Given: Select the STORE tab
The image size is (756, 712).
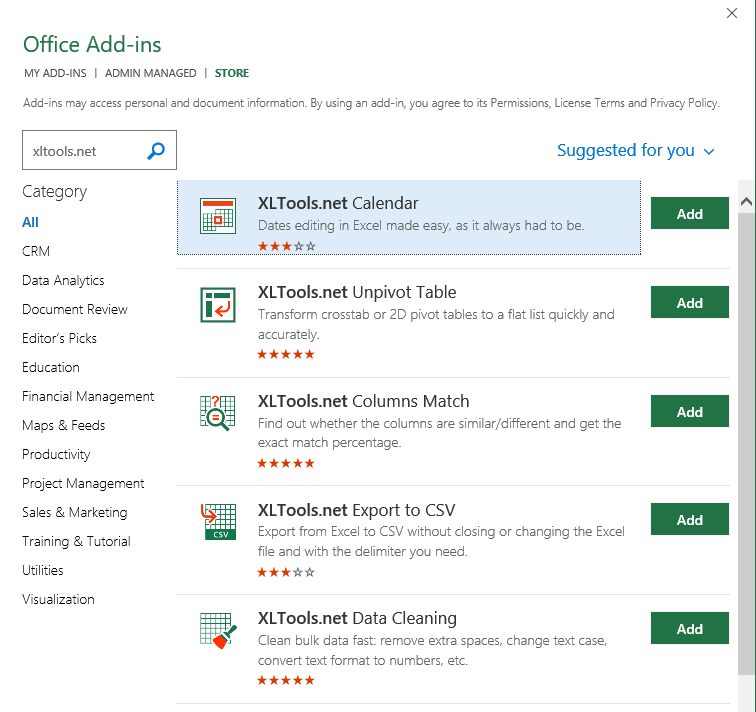Looking at the screenshot, I should 232,73.
